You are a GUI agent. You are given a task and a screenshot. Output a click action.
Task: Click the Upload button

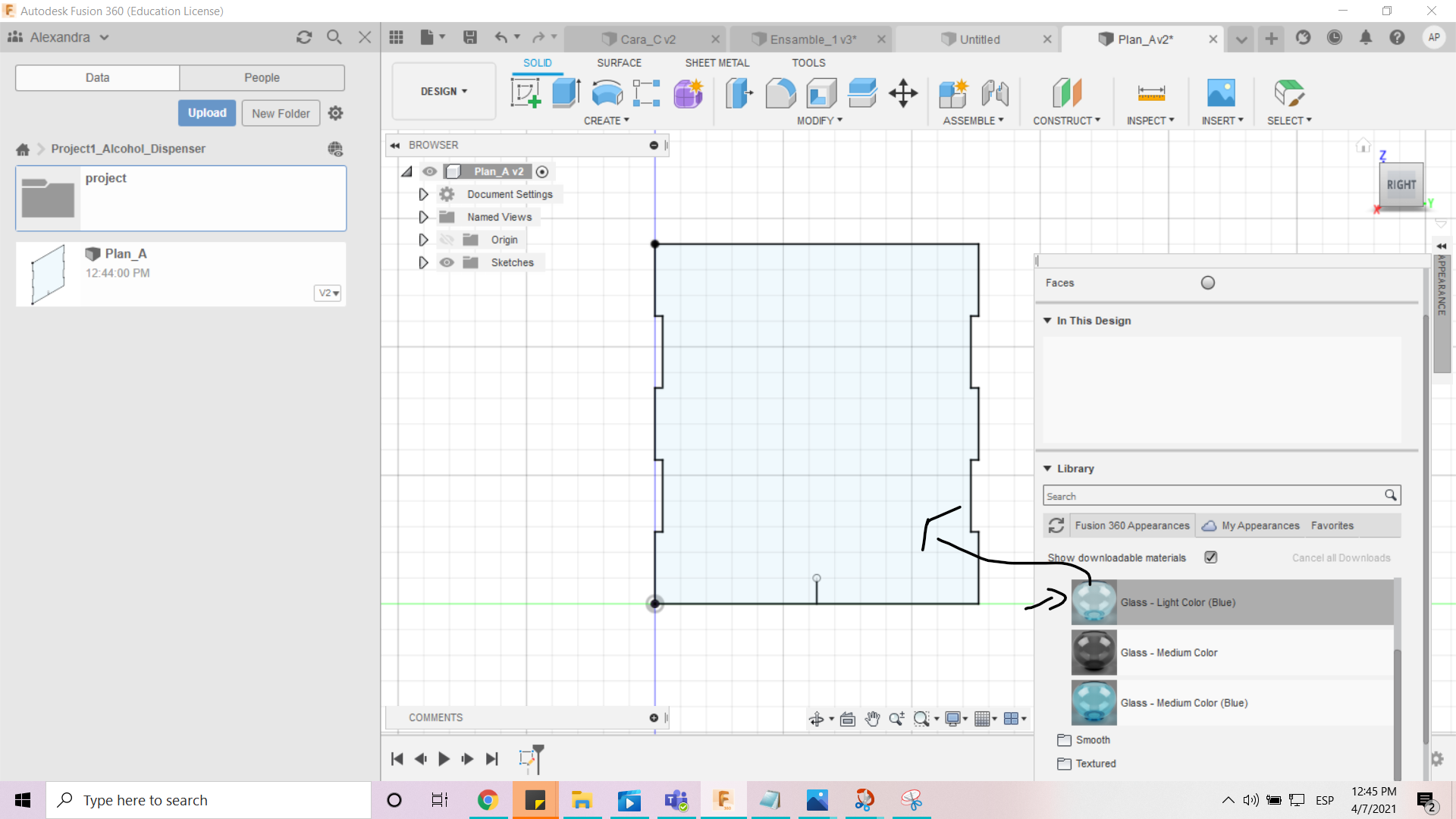(x=207, y=113)
